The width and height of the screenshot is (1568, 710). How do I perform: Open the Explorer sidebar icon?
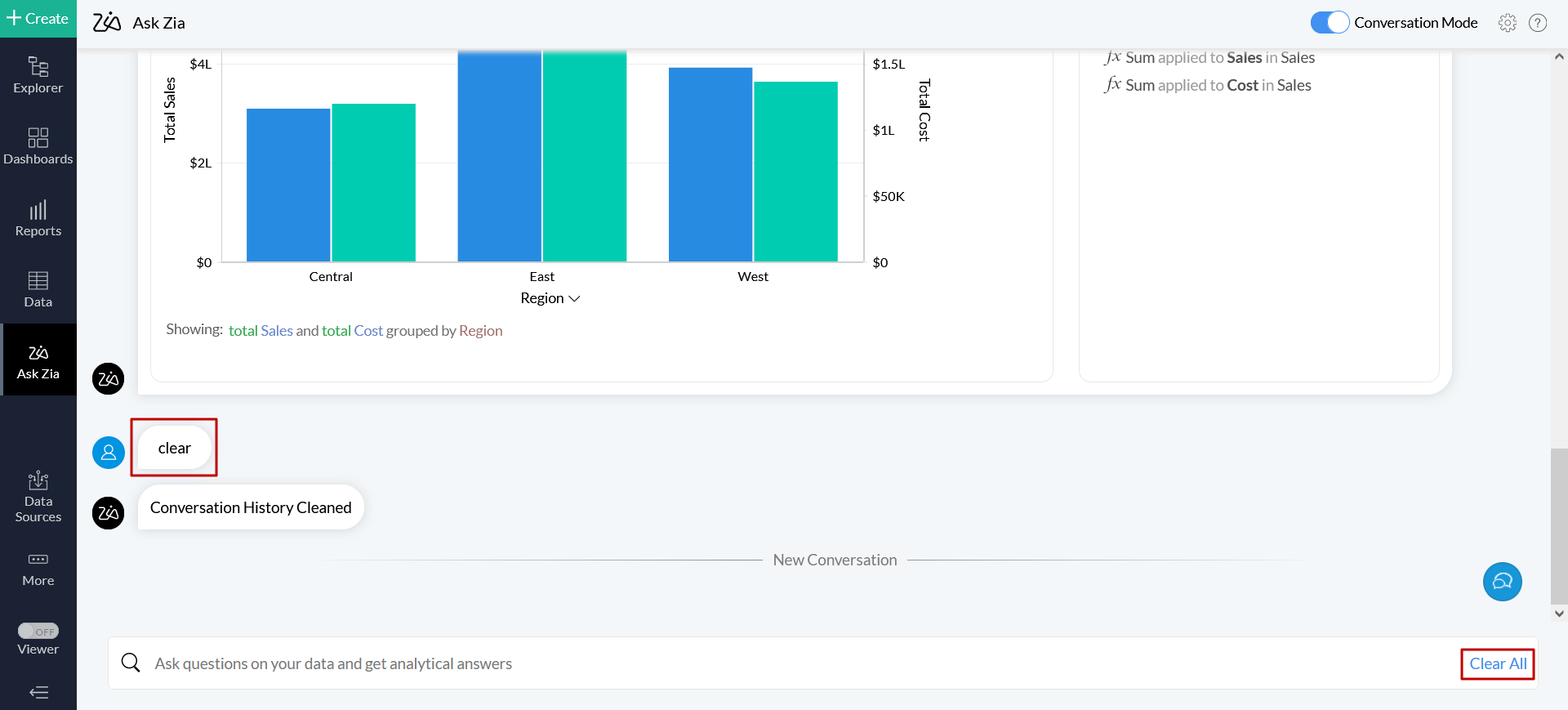[x=38, y=74]
